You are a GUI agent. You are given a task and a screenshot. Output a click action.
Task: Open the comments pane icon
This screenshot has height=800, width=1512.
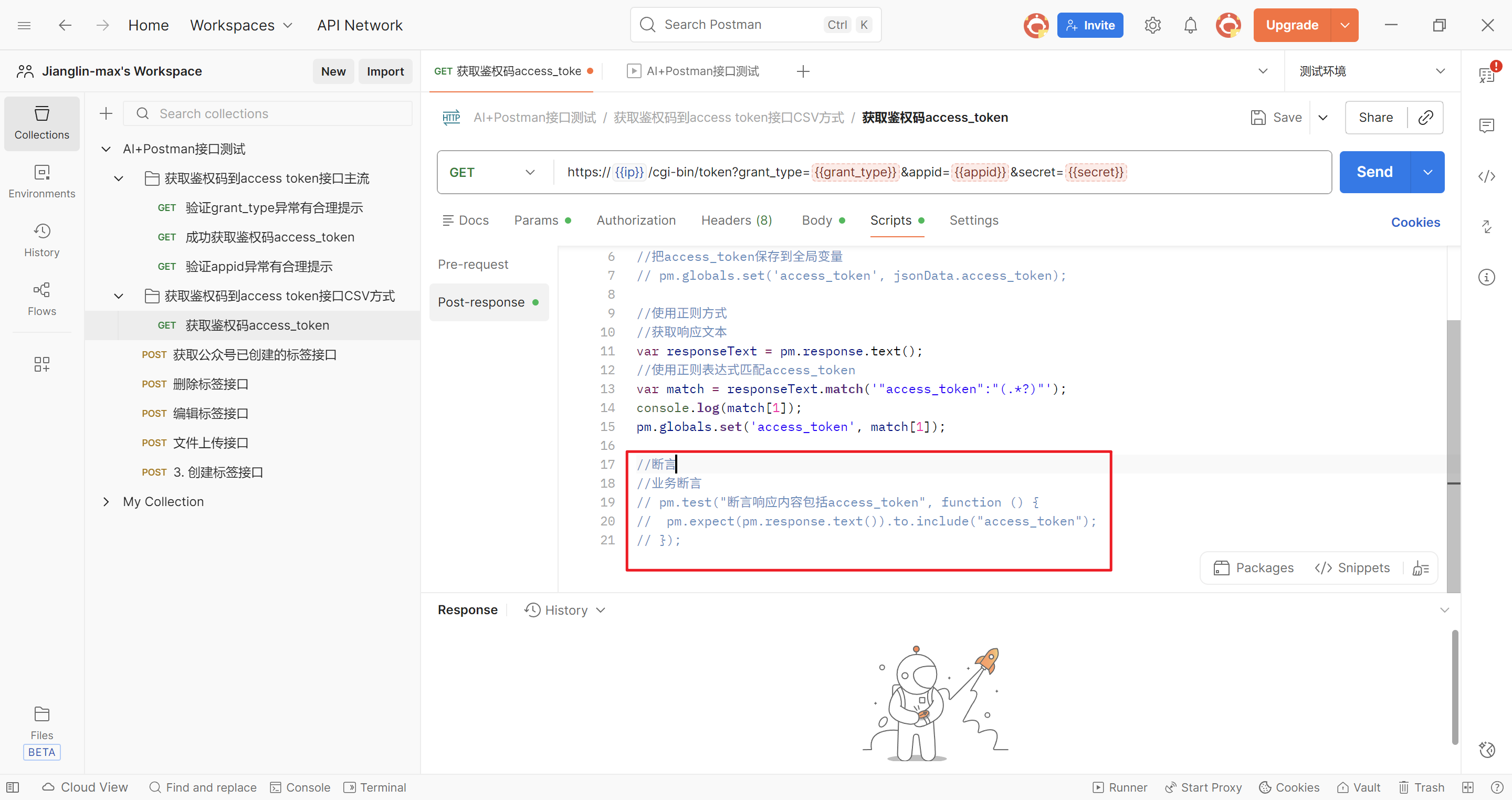[1486, 125]
